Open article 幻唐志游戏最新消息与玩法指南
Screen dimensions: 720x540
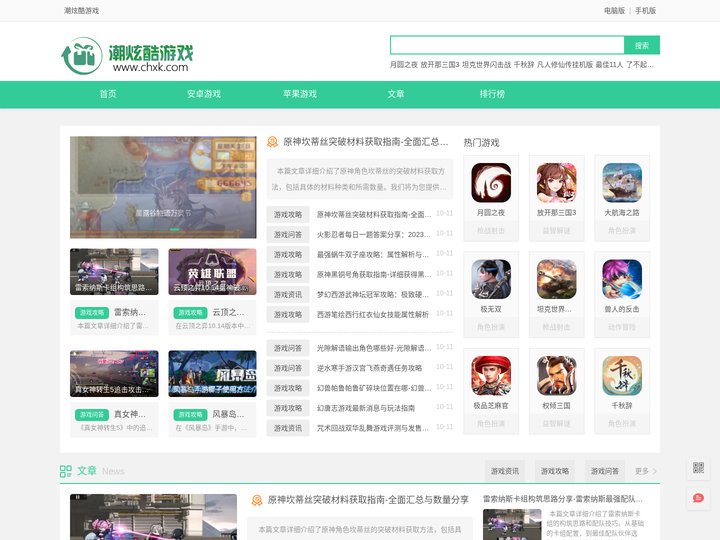coord(366,408)
